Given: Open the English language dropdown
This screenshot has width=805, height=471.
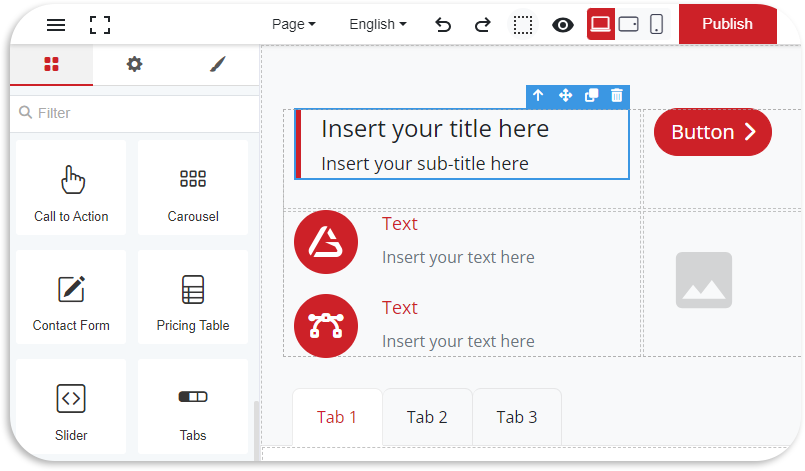Looking at the screenshot, I should point(377,24).
